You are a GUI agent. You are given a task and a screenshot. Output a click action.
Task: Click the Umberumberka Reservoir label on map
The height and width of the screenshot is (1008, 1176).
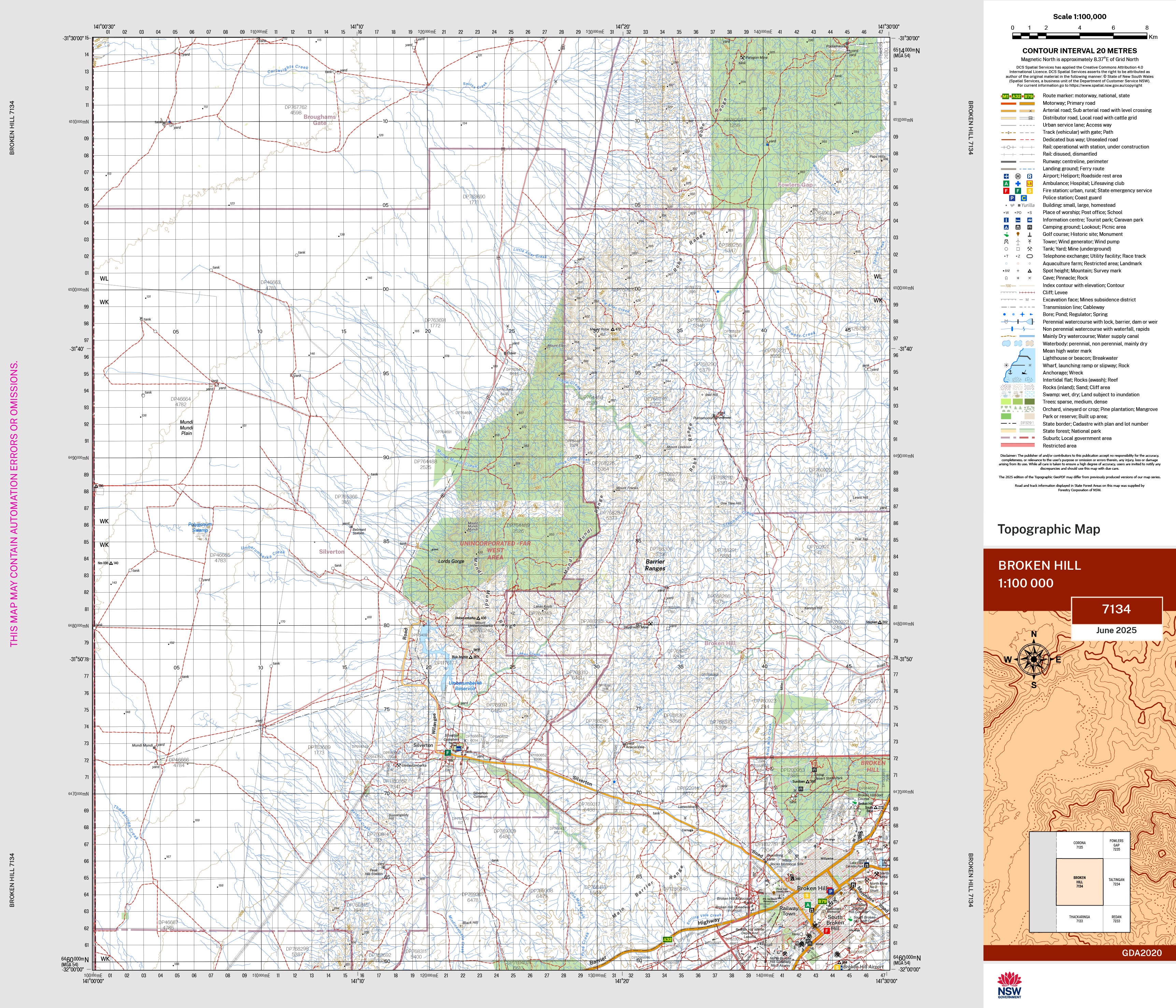pyautogui.click(x=465, y=686)
